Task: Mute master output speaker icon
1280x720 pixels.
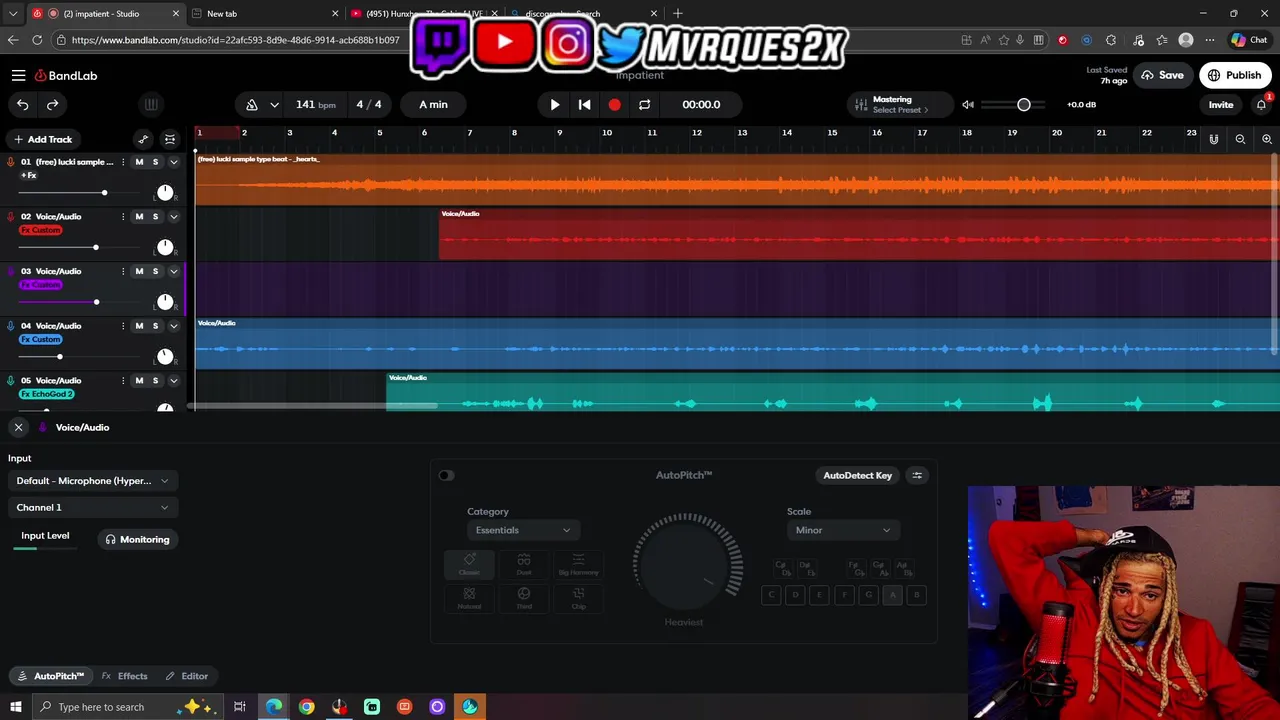Action: 968,104
